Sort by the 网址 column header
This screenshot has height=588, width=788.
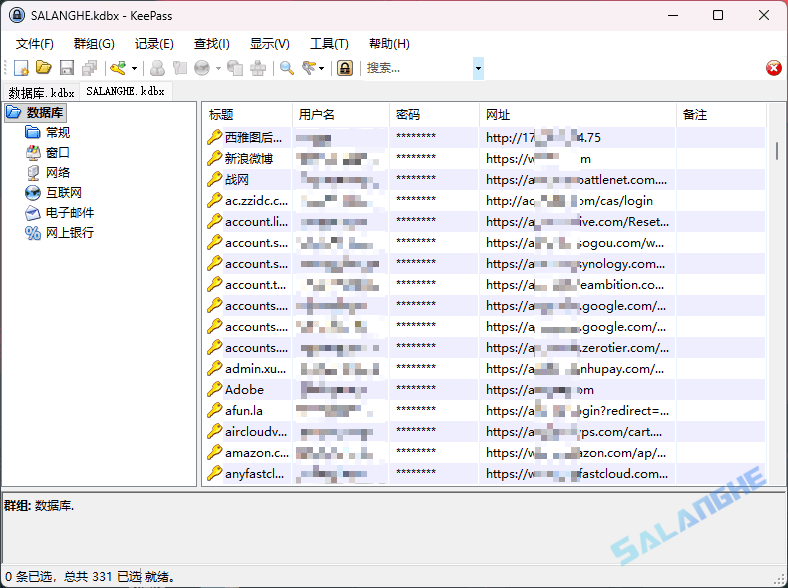point(578,115)
